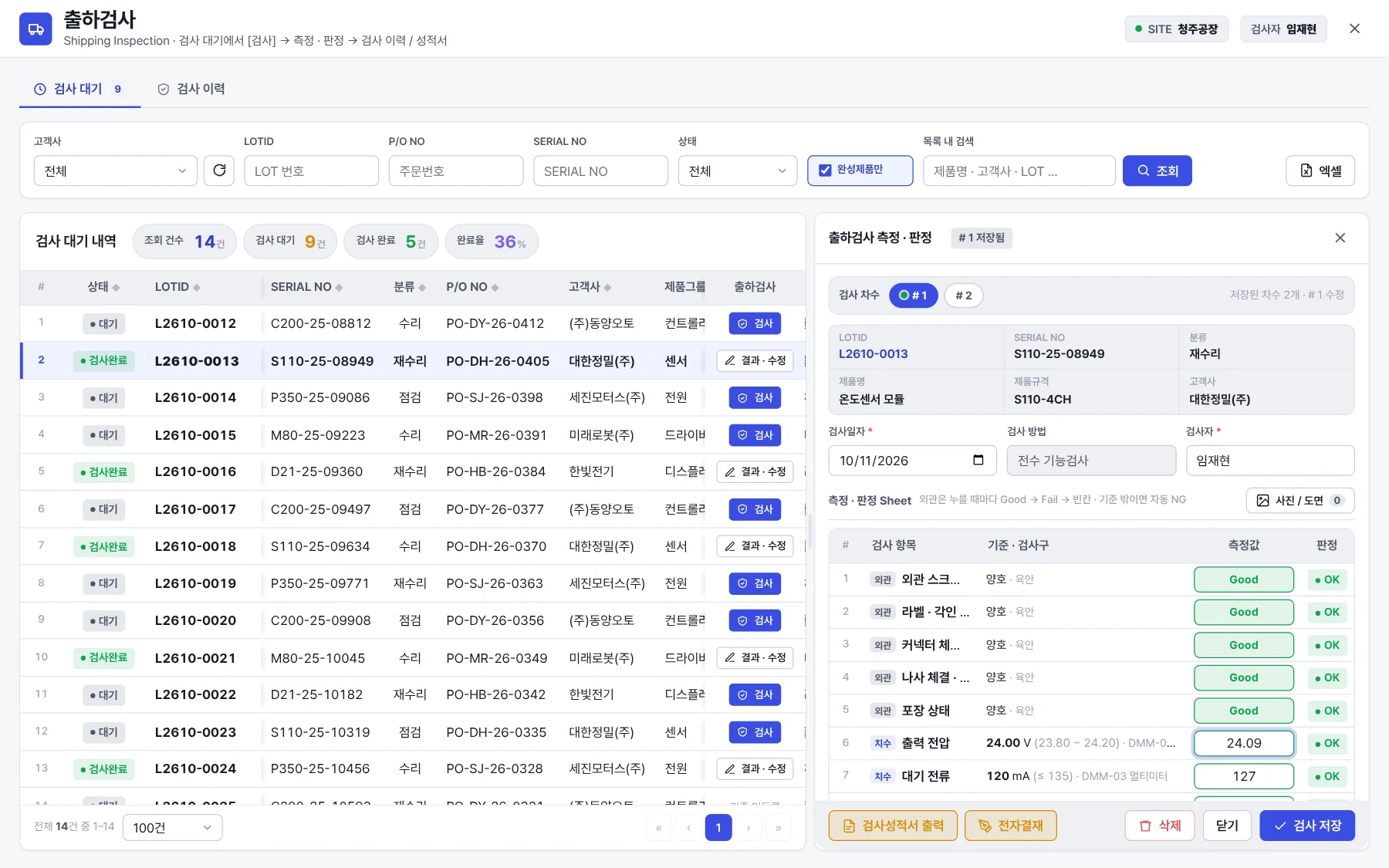The width and height of the screenshot is (1389, 868).
Task: Export list with 엑셀 button
Action: [1320, 171]
